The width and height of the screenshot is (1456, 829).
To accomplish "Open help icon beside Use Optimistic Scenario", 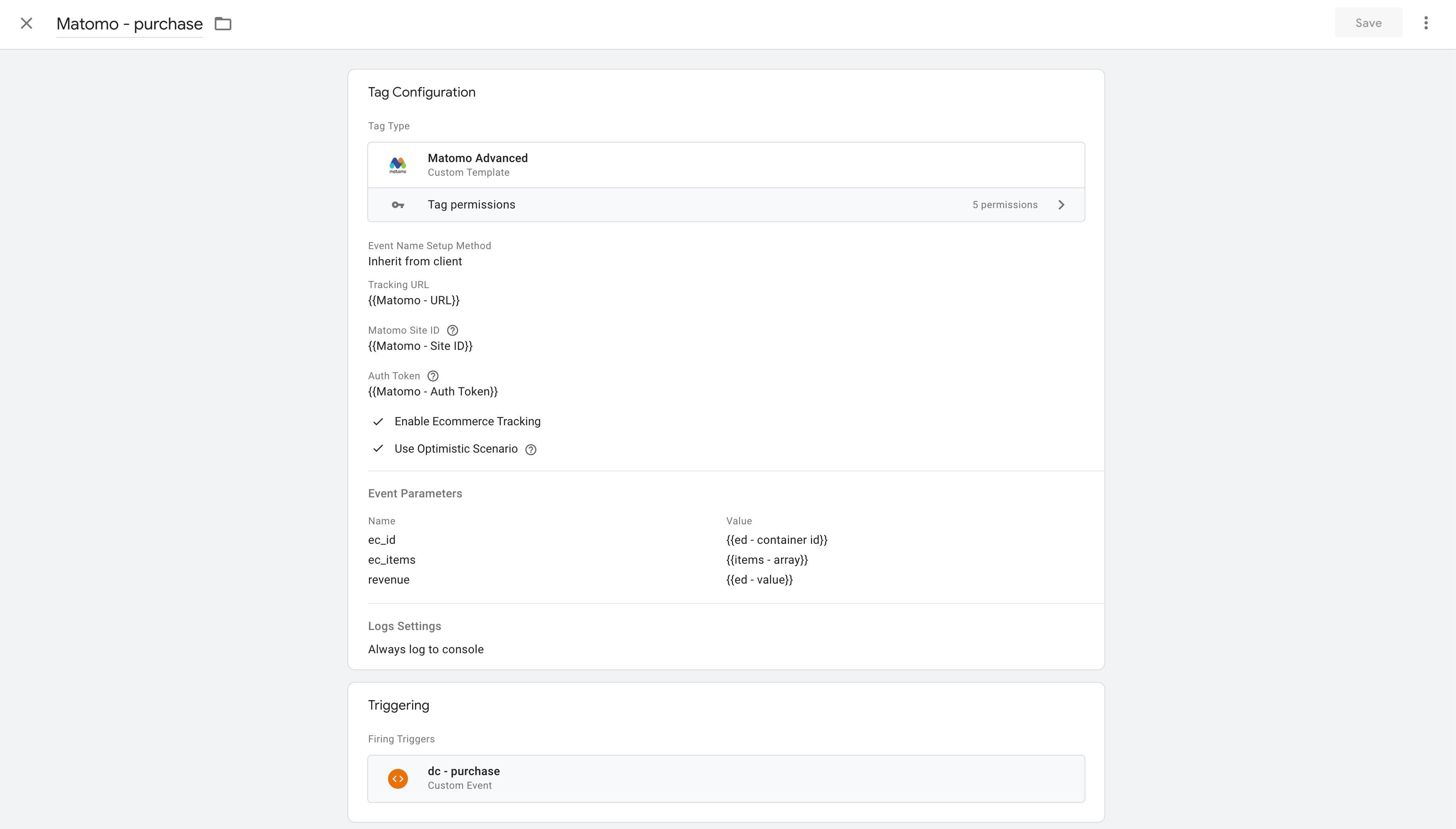I will pyautogui.click(x=531, y=450).
